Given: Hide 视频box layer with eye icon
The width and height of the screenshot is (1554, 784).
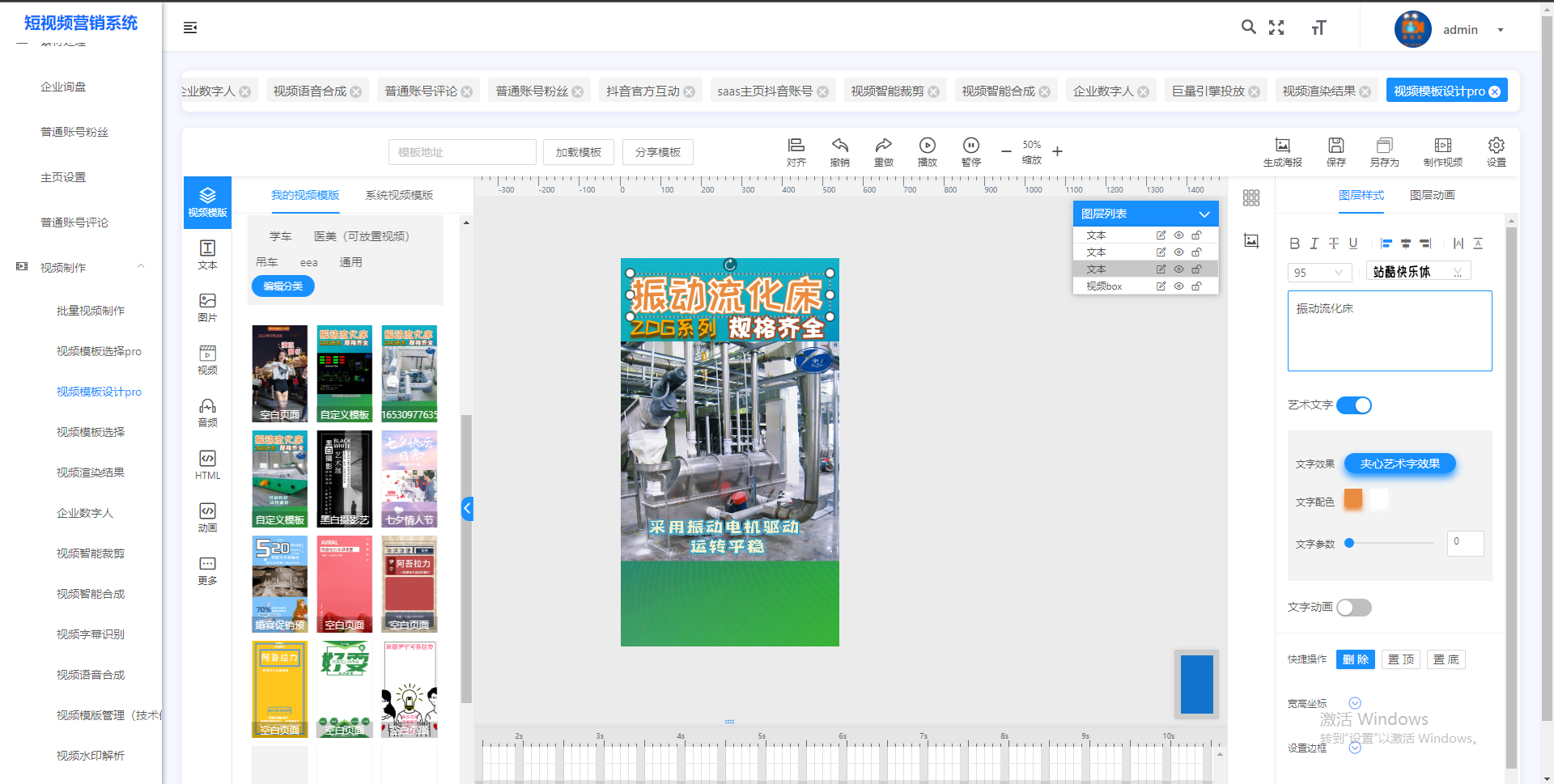Looking at the screenshot, I should (1178, 286).
